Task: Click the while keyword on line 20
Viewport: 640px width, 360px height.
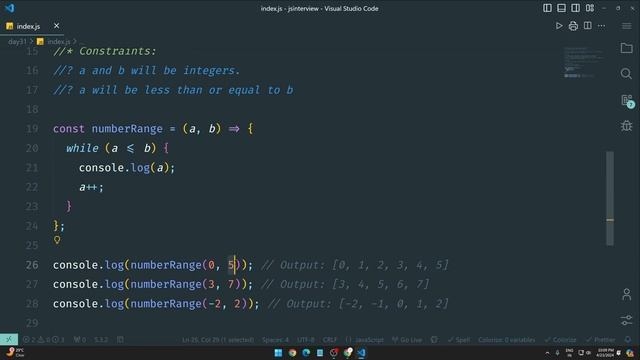Action: tap(82, 148)
